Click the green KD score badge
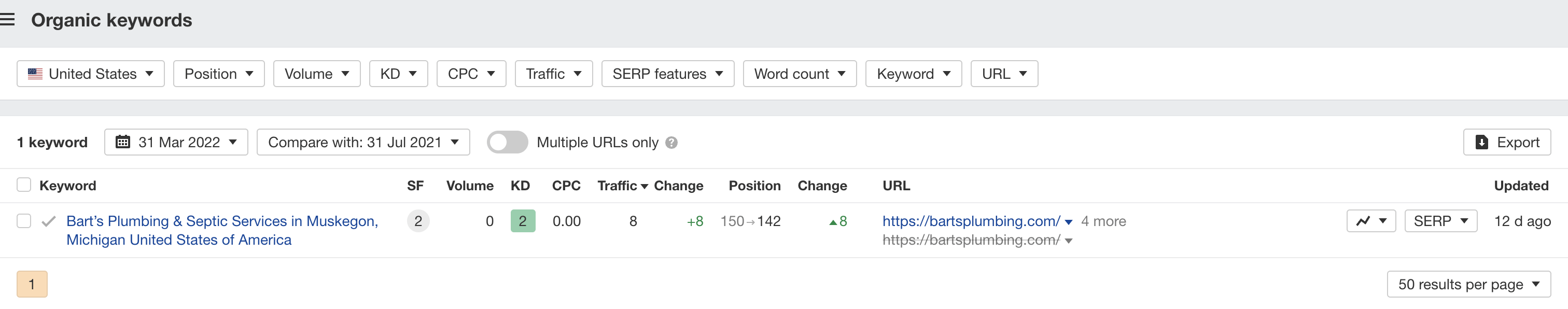1568x309 pixels. coord(522,221)
